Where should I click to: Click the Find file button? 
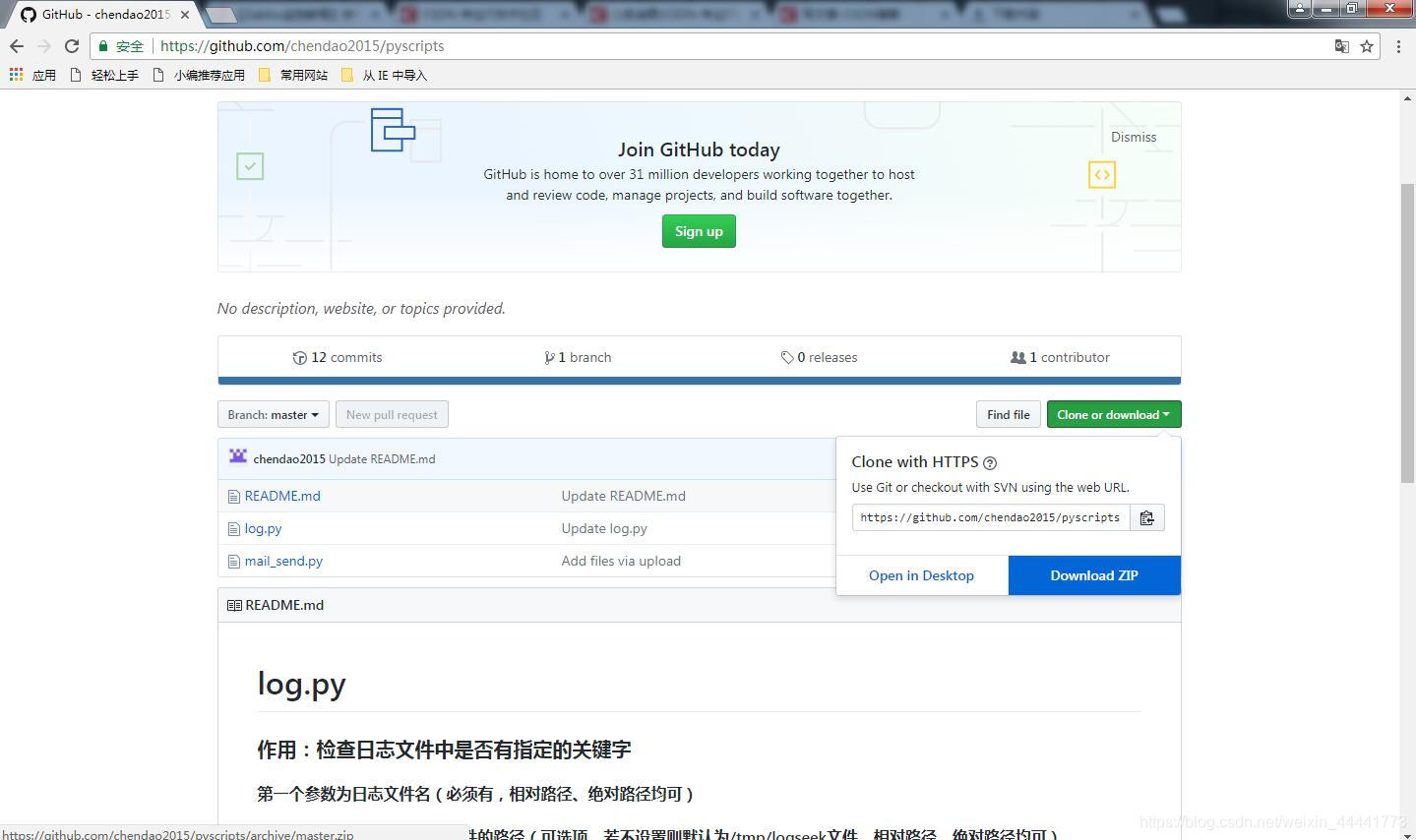point(1009,415)
